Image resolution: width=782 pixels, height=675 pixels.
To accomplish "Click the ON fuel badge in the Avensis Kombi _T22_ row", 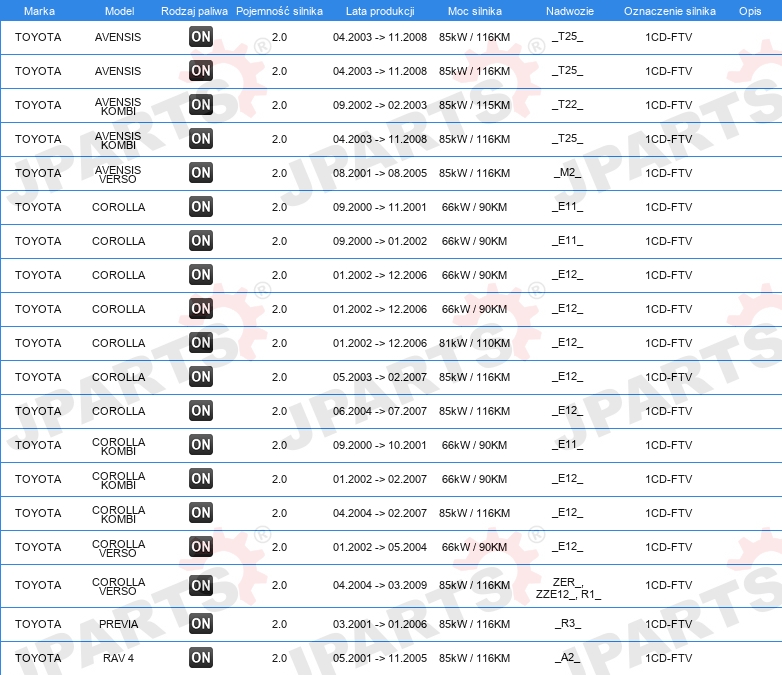I will [201, 105].
